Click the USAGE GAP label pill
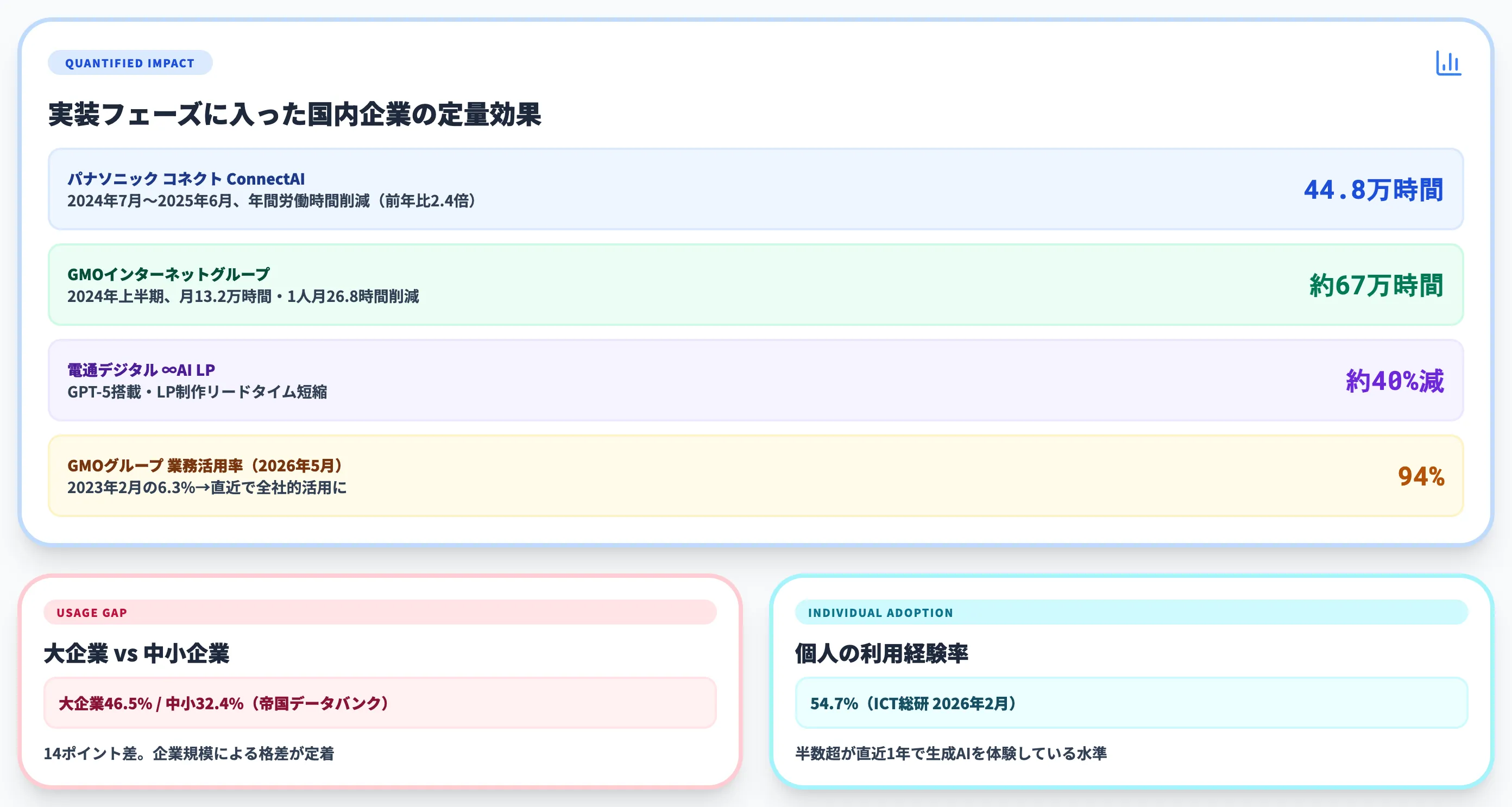Image resolution: width=1512 pixels, height=807 pixels. pyautogui.click(x=380, y=612)
